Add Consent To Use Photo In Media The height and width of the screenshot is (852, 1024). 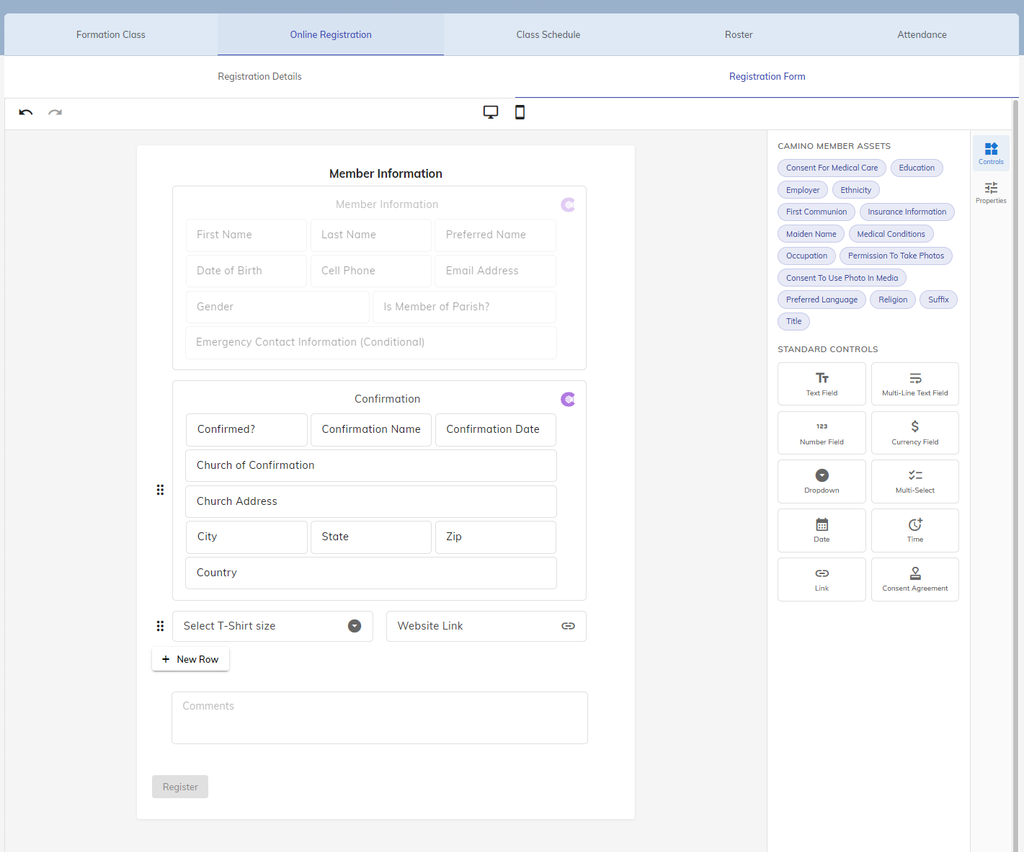[842, 277]
